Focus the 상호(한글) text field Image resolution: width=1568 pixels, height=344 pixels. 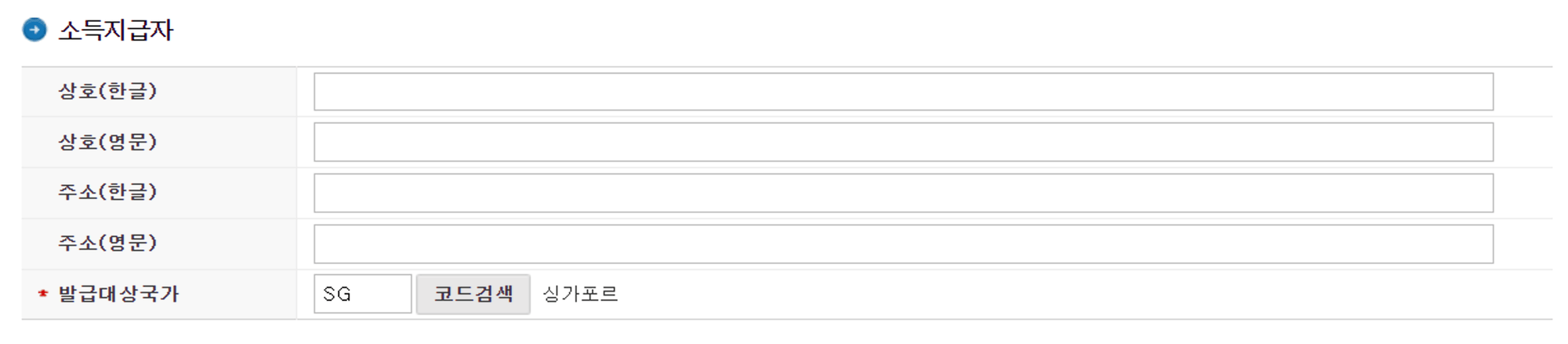click(x=903, y=92)
